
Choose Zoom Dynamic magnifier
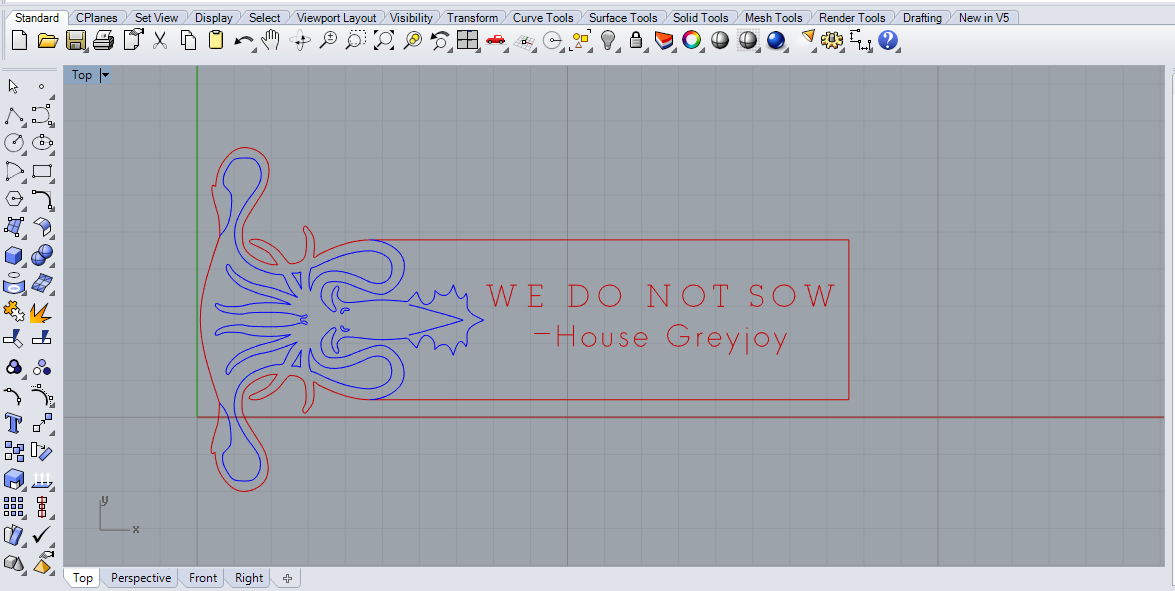[328, 40]
